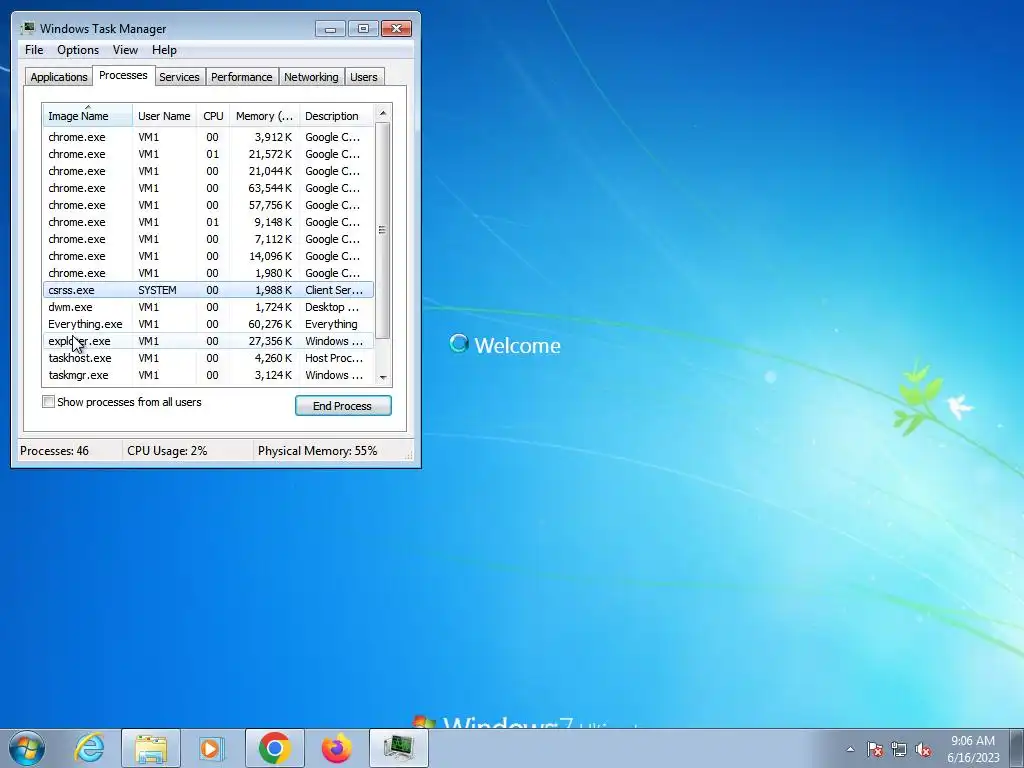Select chrome.exe using 9,148 K memory
The height and width of the screenshot is (768, 1024).
point(208,222)
